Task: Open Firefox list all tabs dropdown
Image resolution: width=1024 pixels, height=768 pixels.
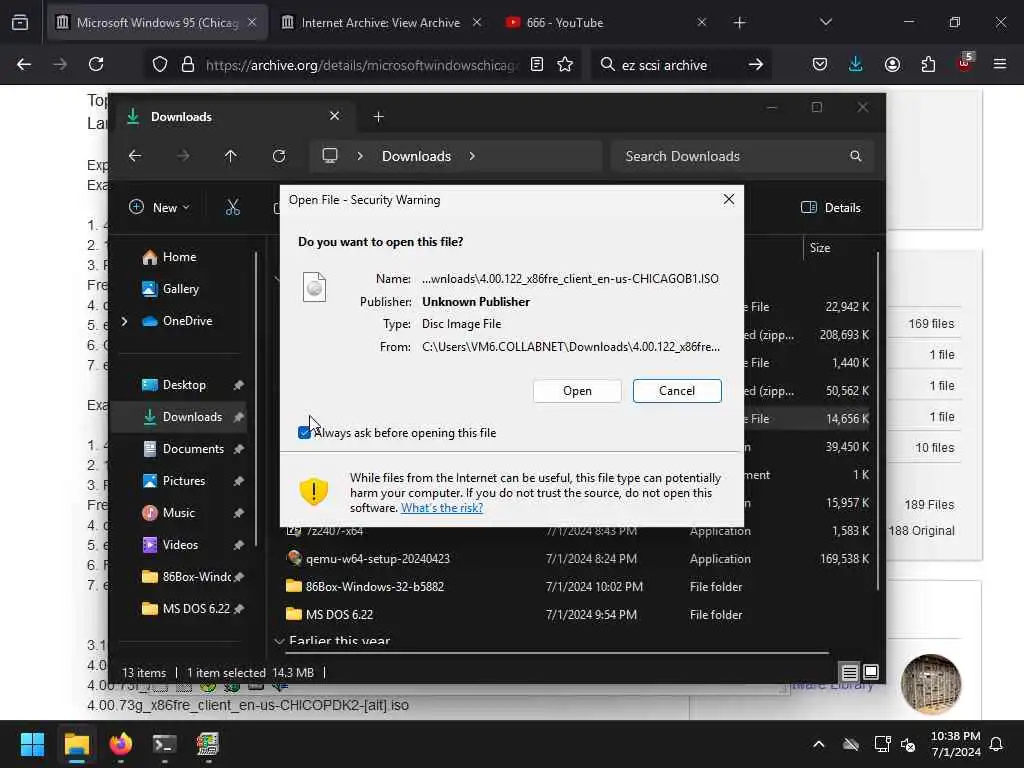Action: click(825, 23)
